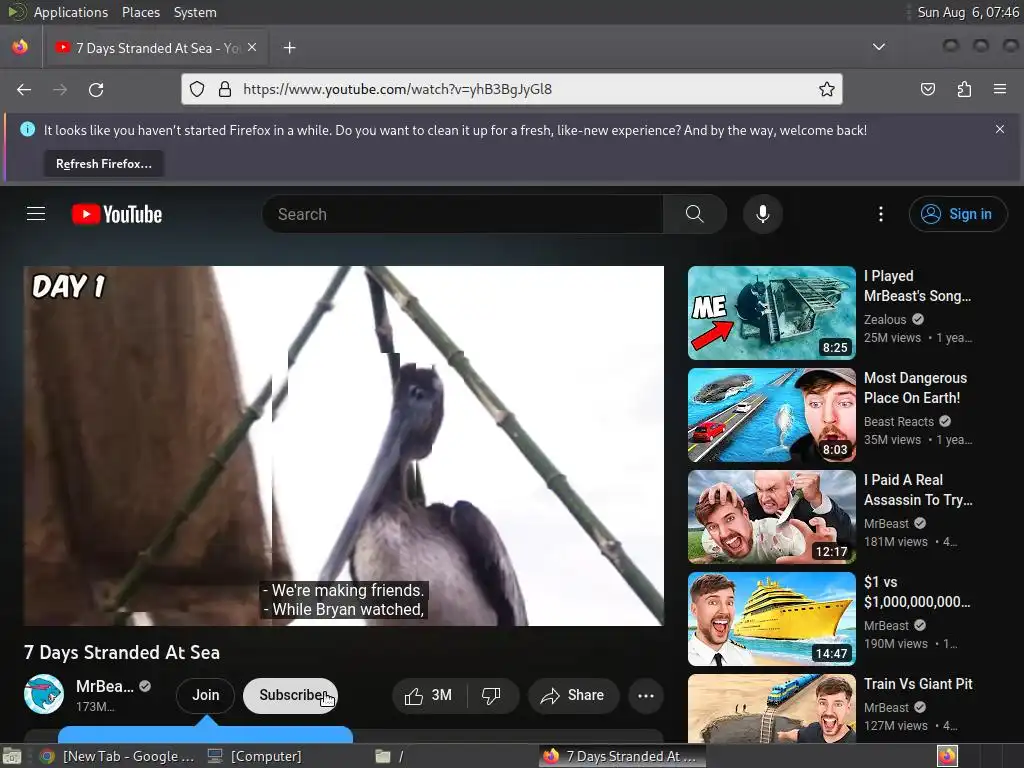Open more actions ellipsis under video
The image size is (1024, 768).
tap(646, 696)
